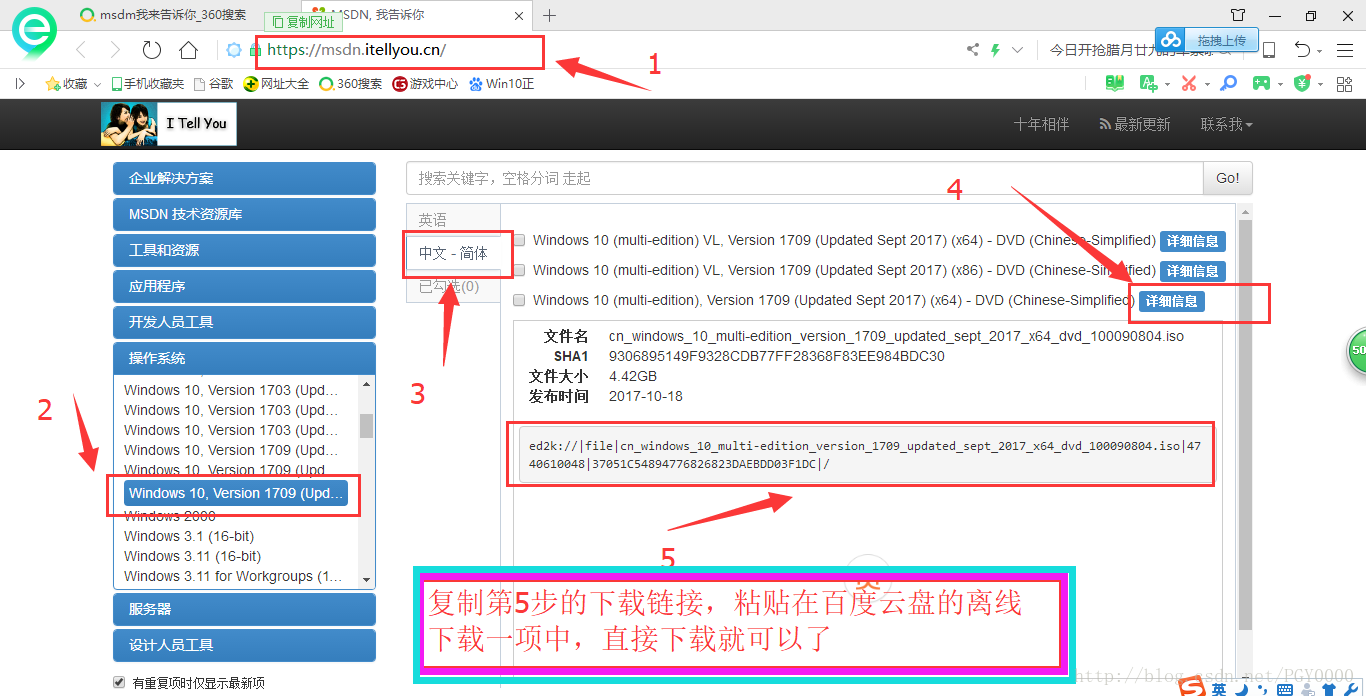Open a new tab with plus button

(x=549, y=15)
